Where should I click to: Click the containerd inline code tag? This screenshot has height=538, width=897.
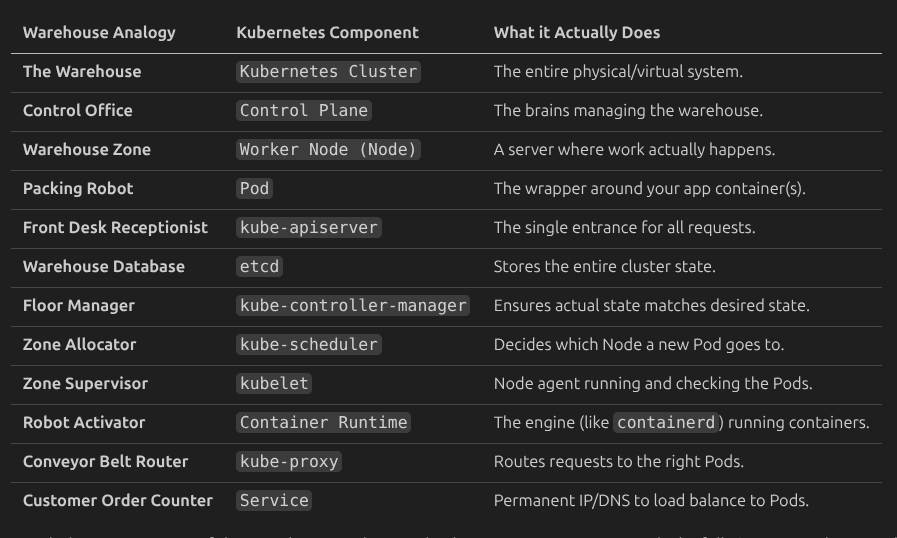666,422
